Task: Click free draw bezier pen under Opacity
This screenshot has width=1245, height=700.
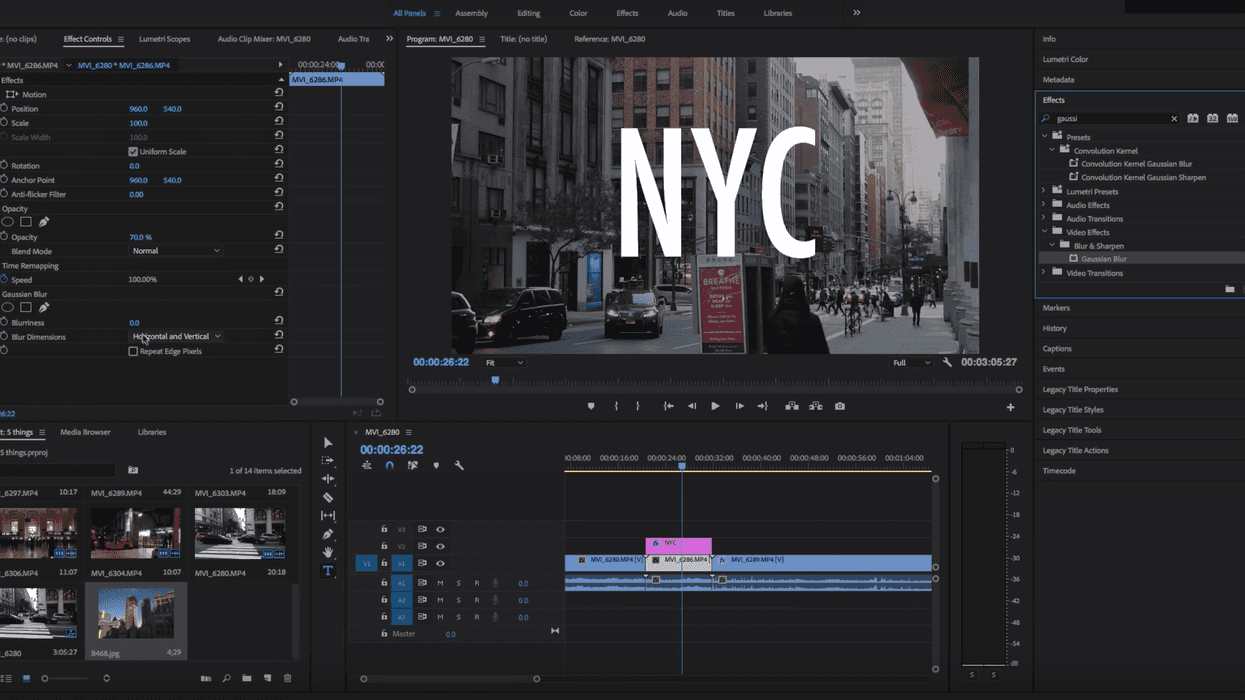Action: 44,222
